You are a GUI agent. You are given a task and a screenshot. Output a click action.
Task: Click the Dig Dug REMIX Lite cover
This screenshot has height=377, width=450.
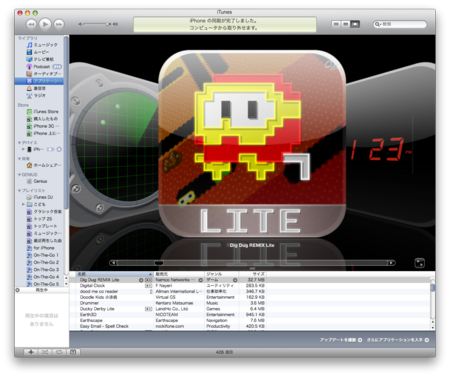[x=252, y=143]
